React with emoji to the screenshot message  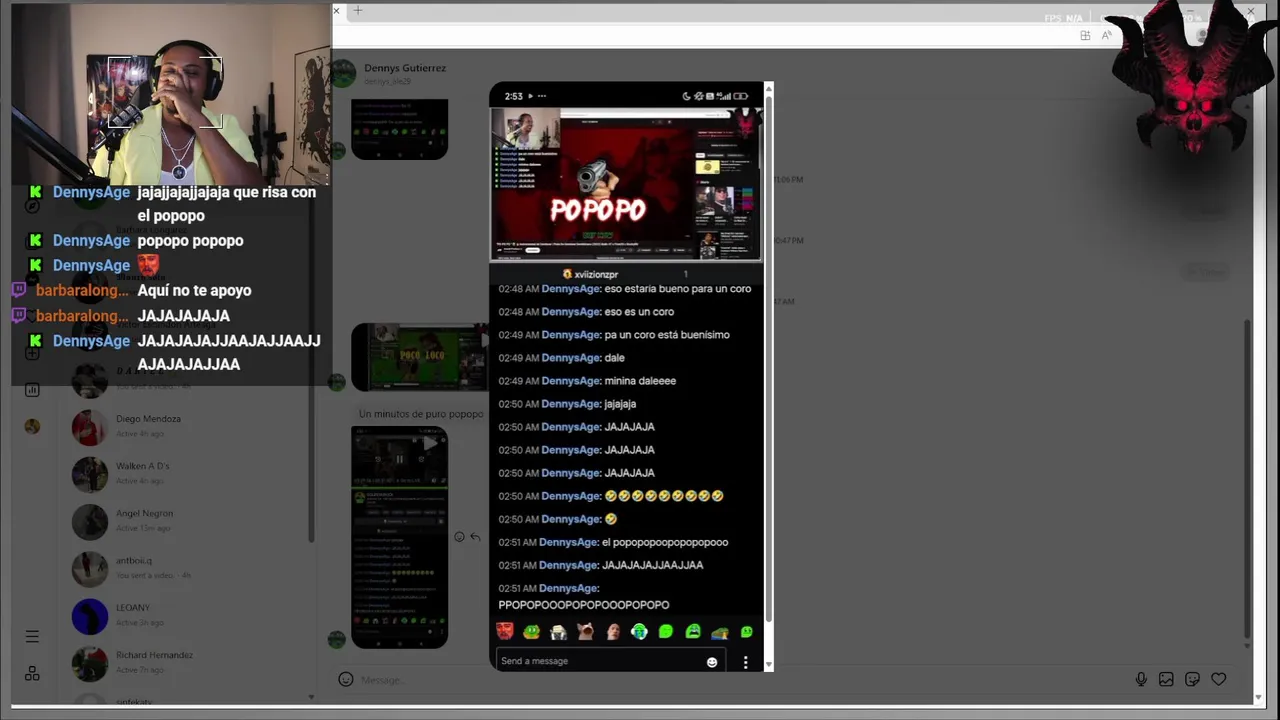[459, 537]
